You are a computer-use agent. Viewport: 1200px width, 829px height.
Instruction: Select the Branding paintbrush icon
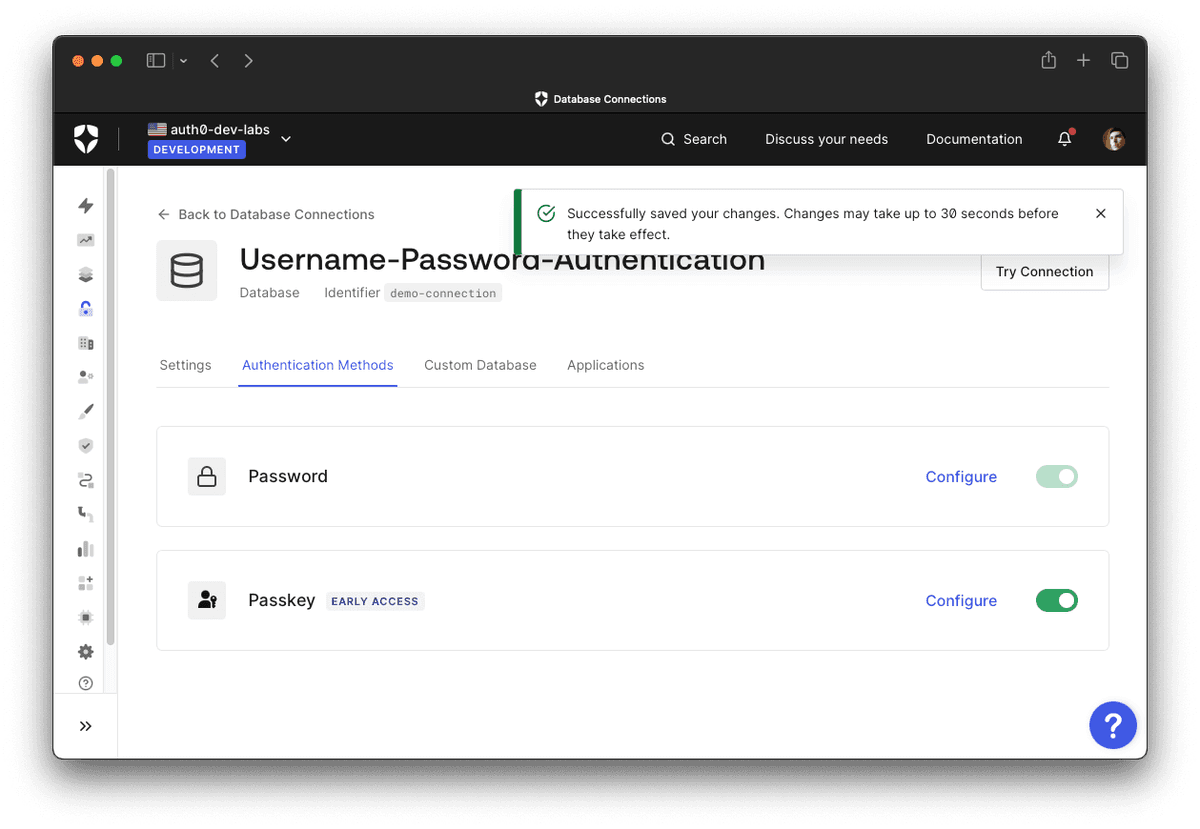(85, 411)
